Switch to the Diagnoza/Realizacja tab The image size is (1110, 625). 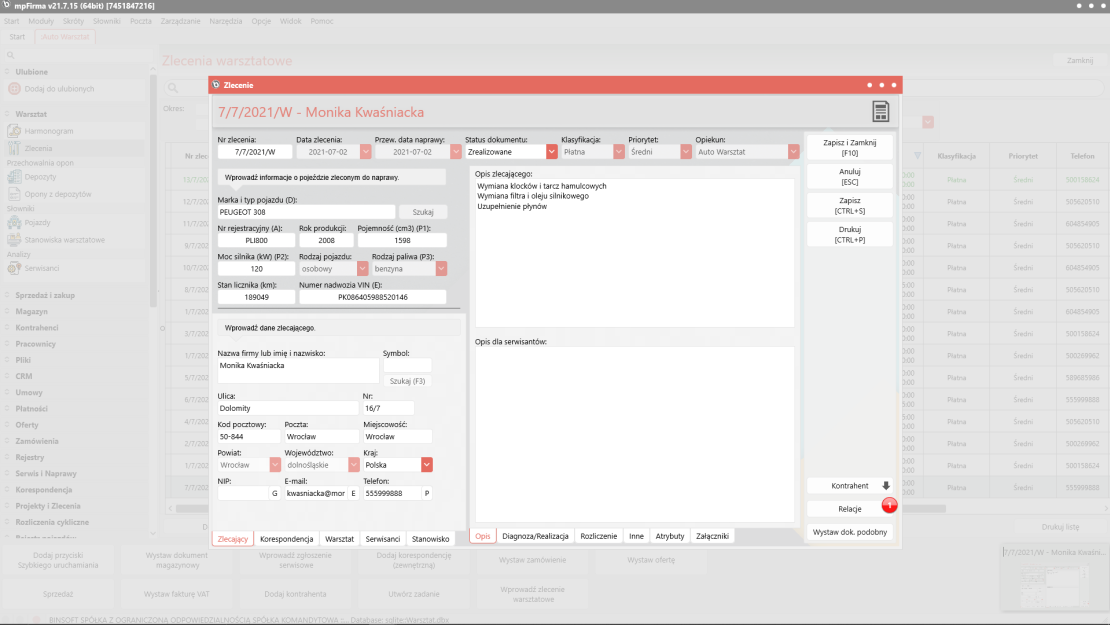coord(535,537)
